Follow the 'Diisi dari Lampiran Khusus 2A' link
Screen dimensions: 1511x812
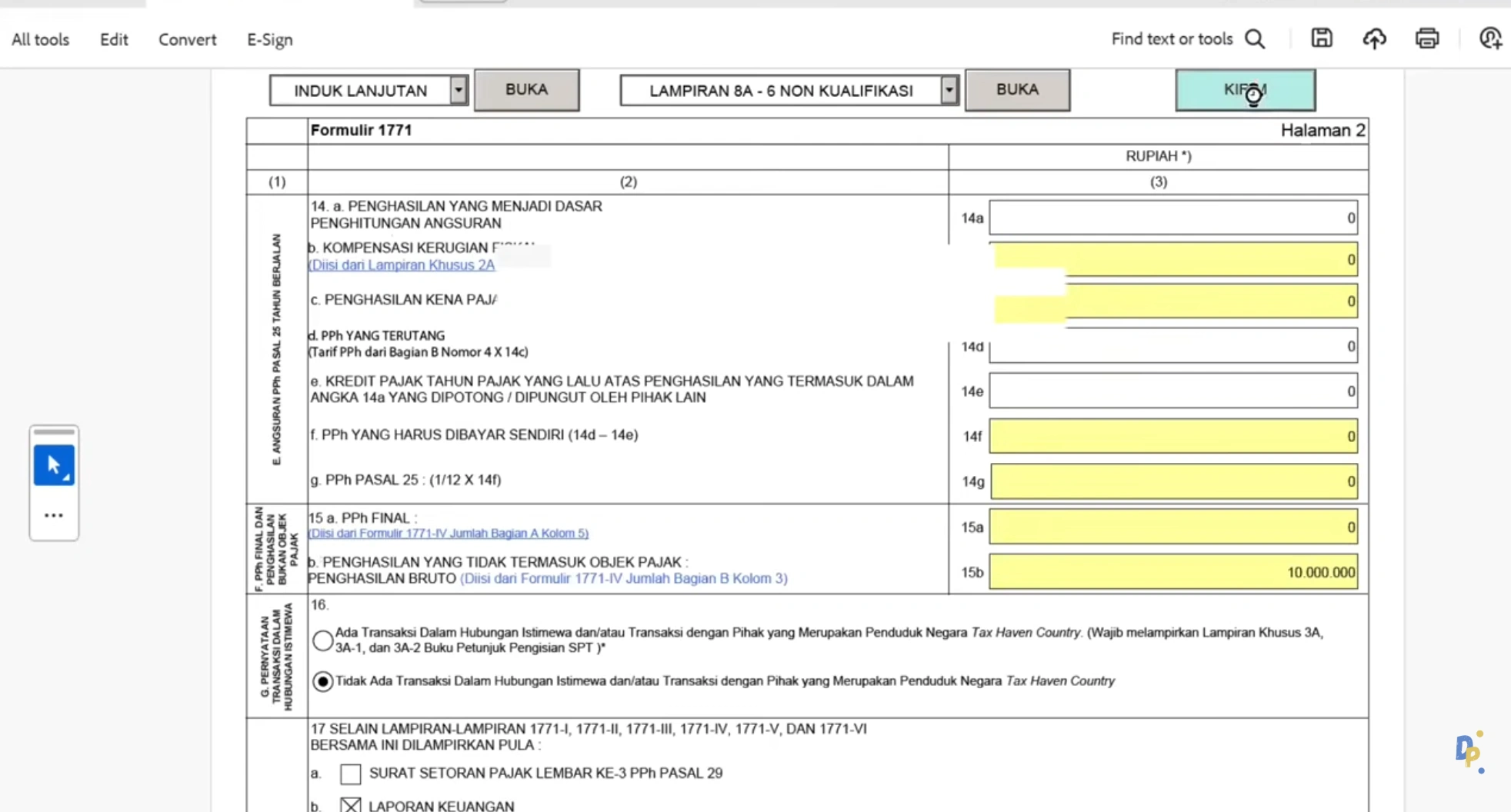[402, 265]
